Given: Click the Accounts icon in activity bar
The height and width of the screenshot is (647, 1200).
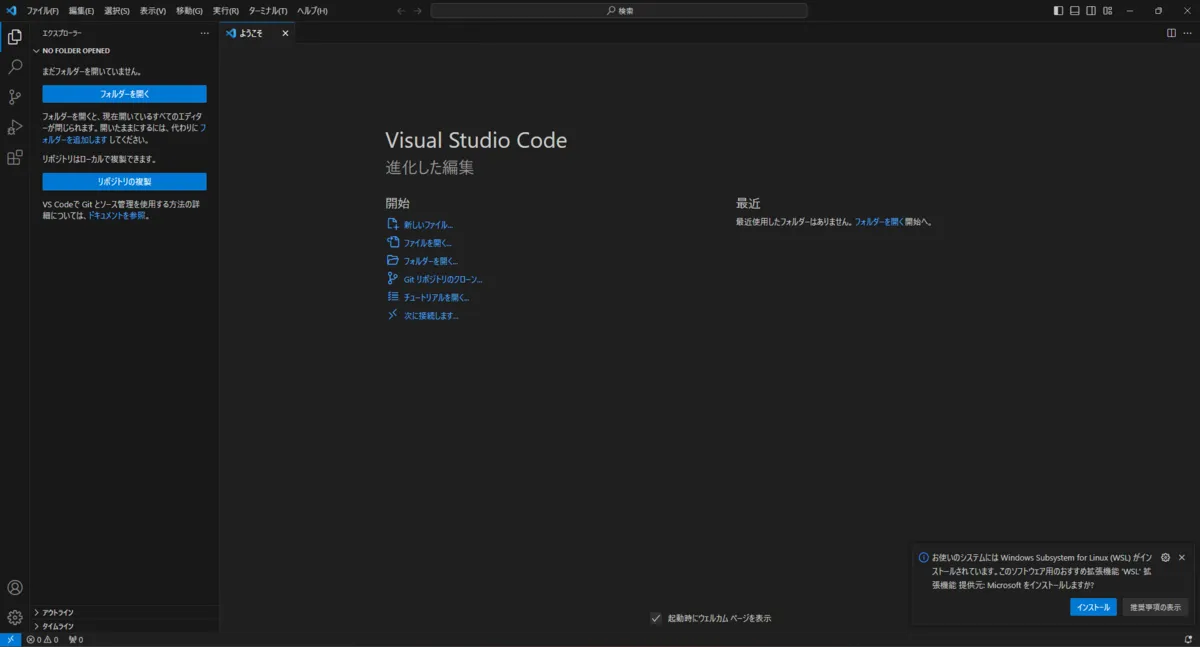Looking at the screenshot, I should 15,588.
